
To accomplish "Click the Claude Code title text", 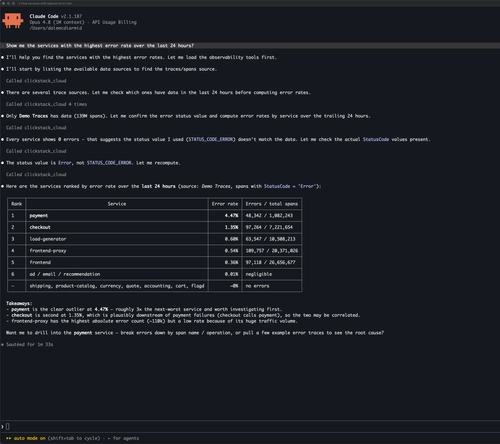I will pyautogui.click(x=44, y=16).
